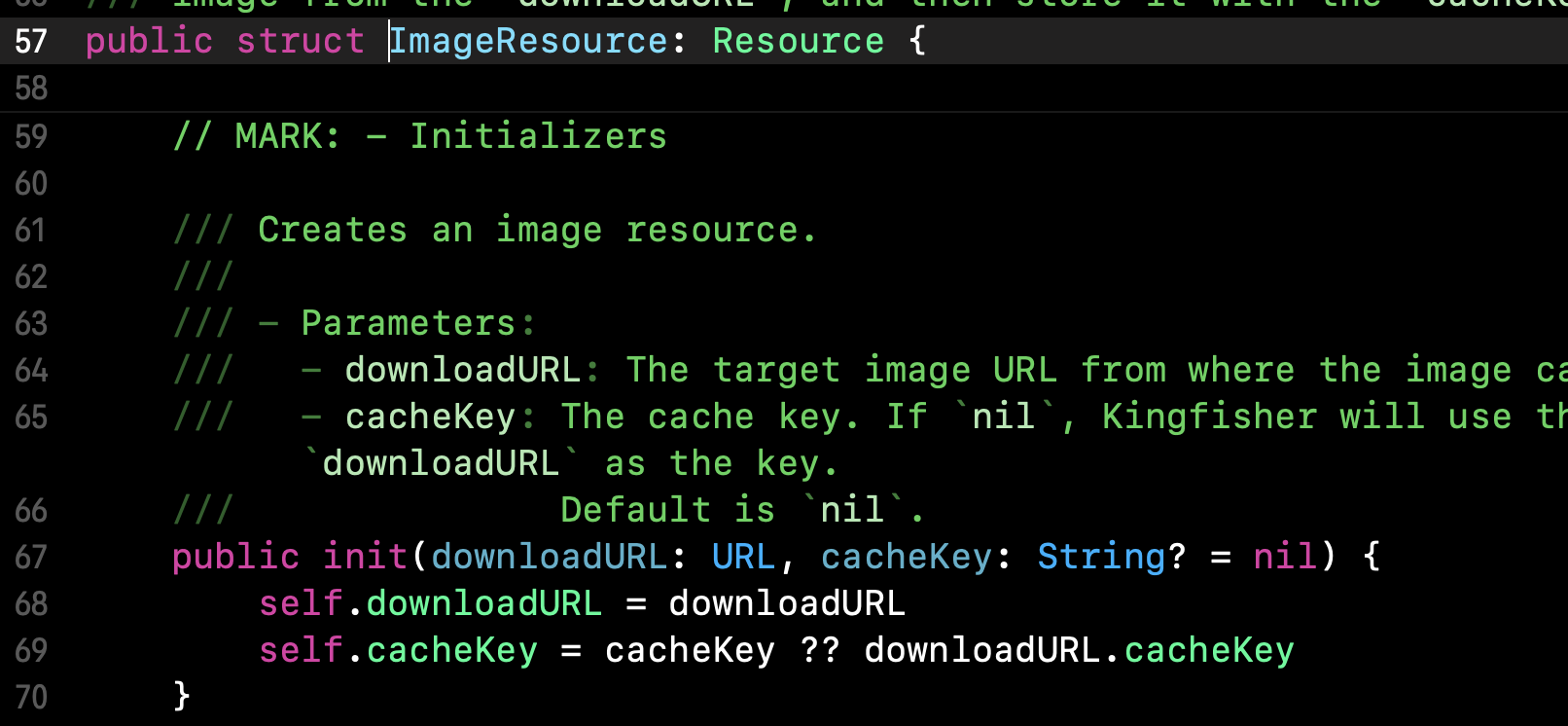This screenshot has height=726, width=1568.
Task: Click the 'init' keyword on line 67
Action: coord(365,557)
